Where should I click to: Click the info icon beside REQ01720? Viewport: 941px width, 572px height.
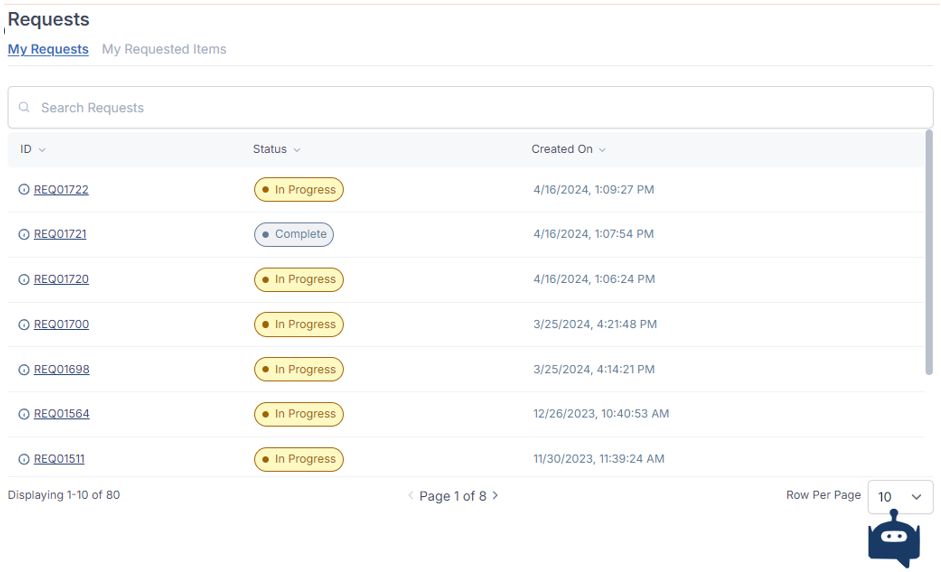coord(24,280)
